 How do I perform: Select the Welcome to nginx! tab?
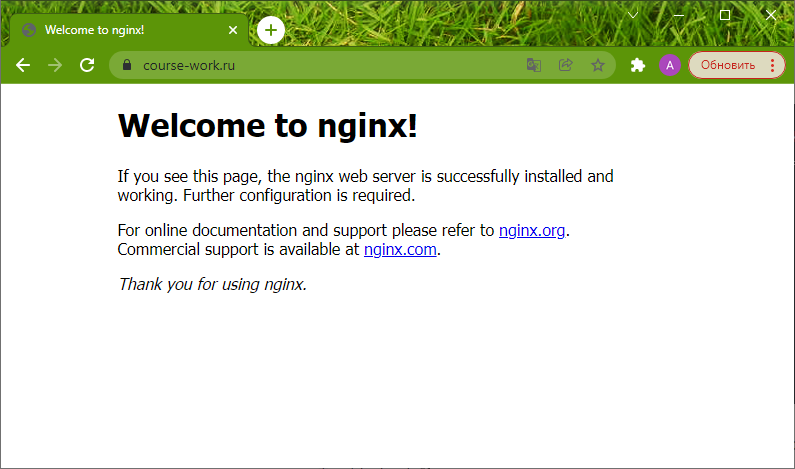click(x=129, y=30)
